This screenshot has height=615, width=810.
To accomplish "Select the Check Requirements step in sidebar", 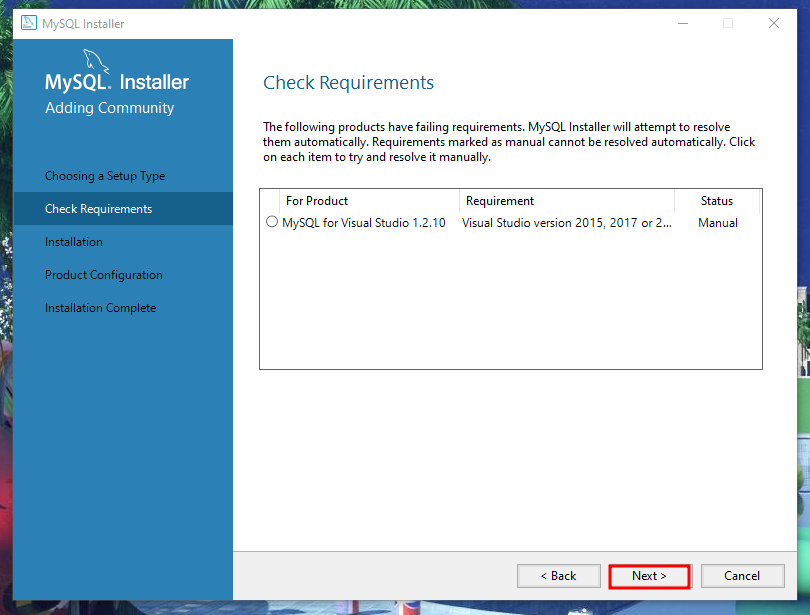I will pyautogui.click(x=123, y=209).
